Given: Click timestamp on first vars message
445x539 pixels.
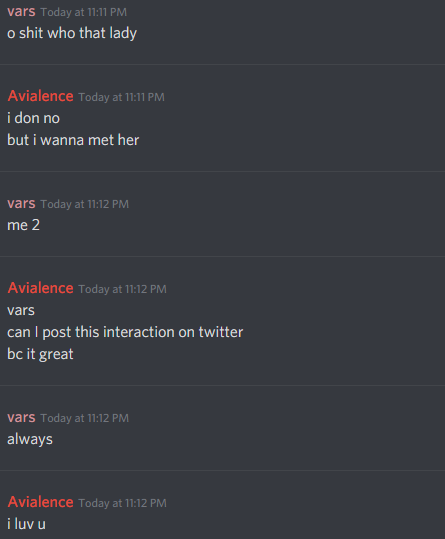Looking at the screenshot, I should [84, 12].
